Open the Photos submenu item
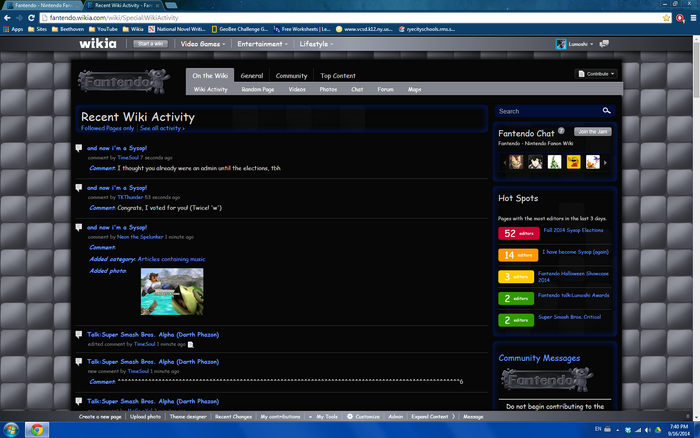The width and height of the screenshot is (700, 438). tap(328, 89)
